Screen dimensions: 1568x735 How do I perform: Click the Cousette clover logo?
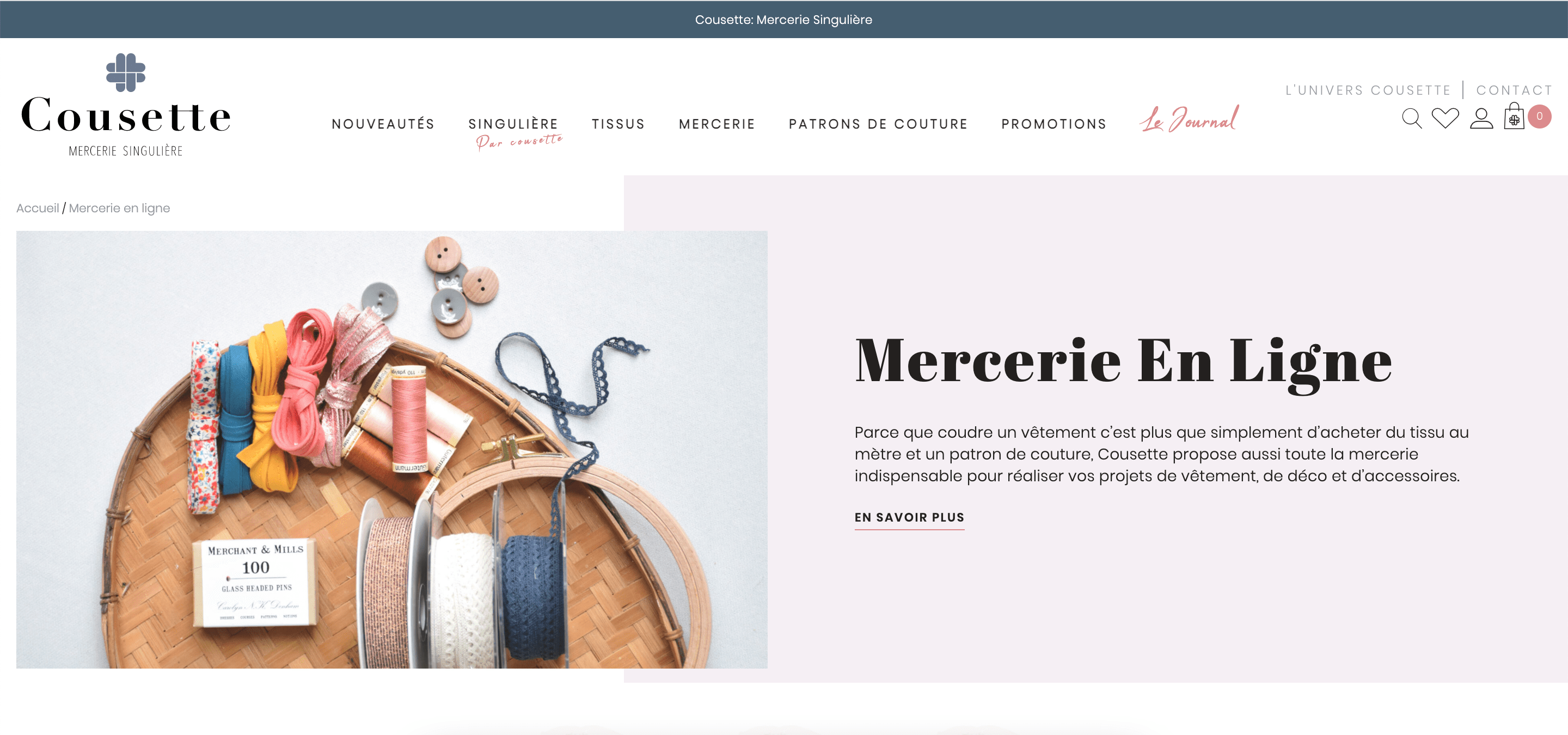coord(126,72)
